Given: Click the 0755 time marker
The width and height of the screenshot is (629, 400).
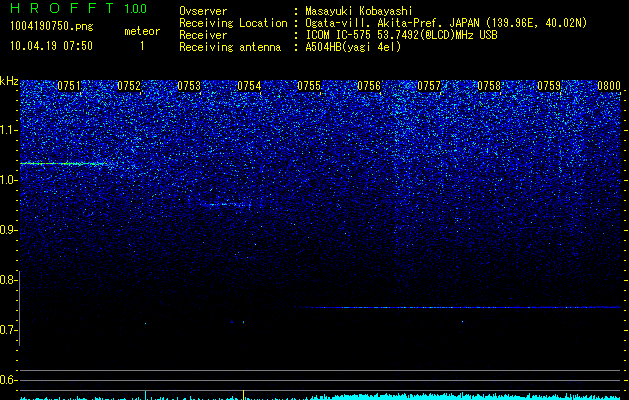Looking at the screenshot, I should pos(309,86).
